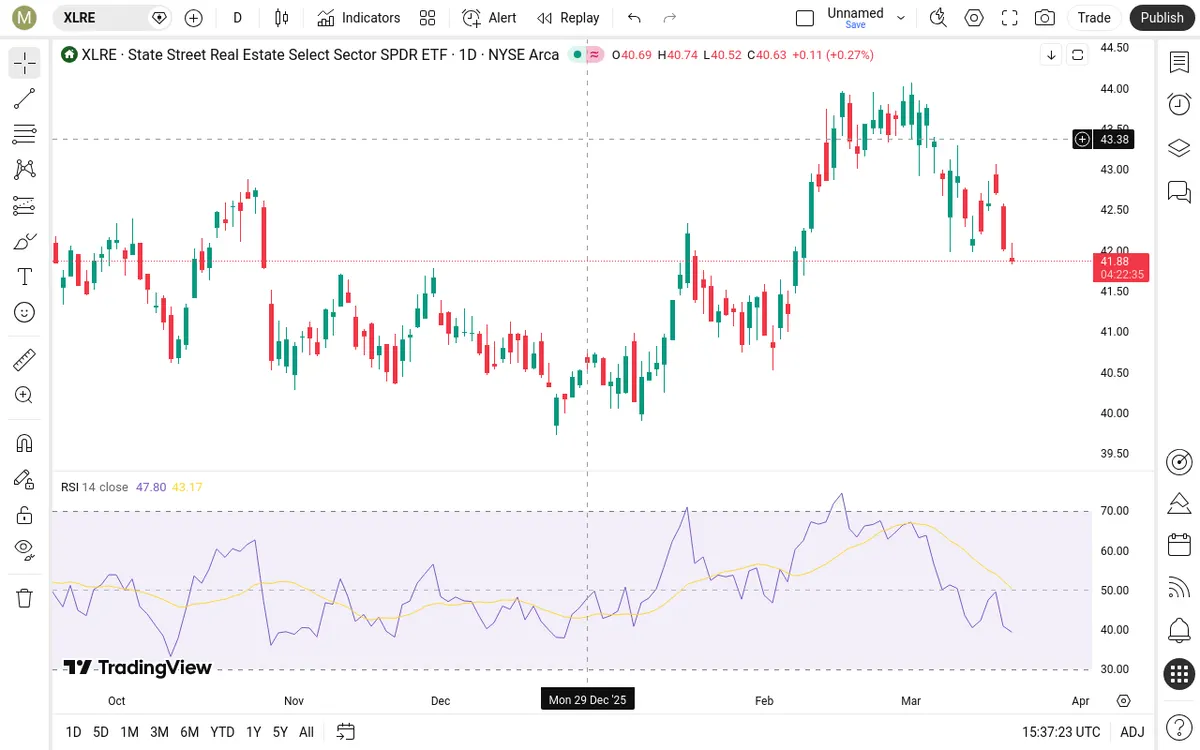Take a chart snapshot with camera
The width and height of the screenshot is (1200, 750).
tap(1045, 18)
